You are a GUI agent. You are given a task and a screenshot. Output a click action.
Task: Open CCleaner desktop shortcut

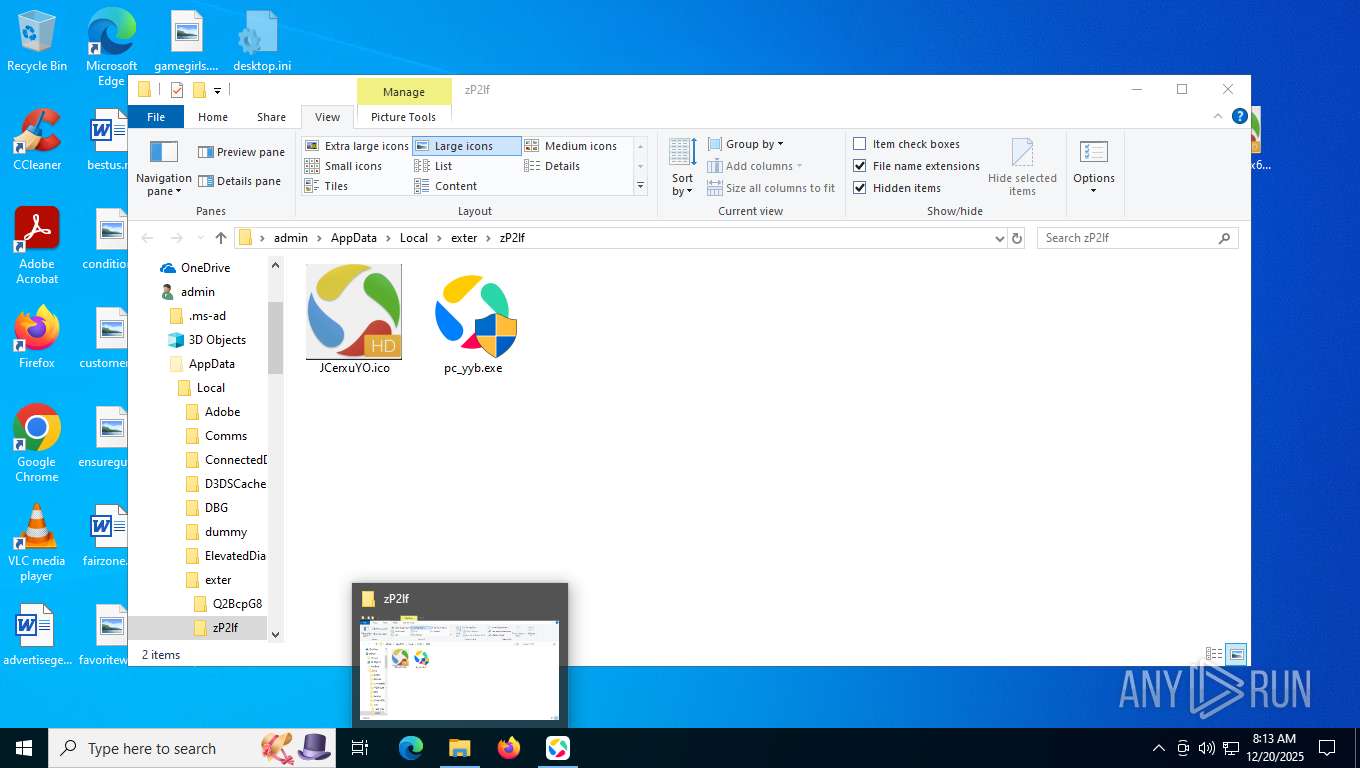coord(37,140)
